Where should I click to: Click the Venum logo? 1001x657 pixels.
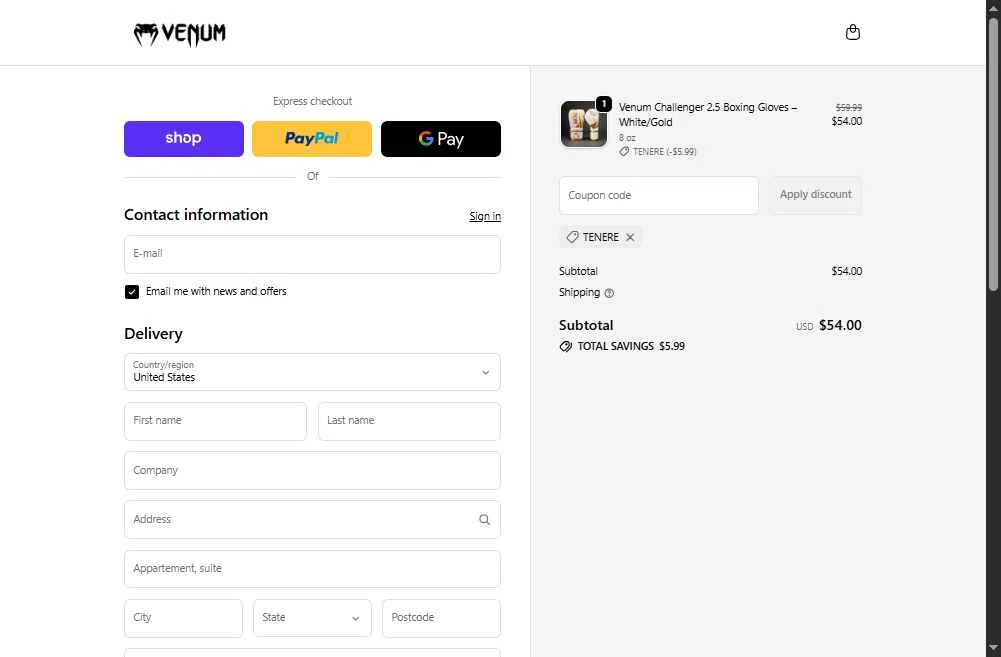coord(179,34)
